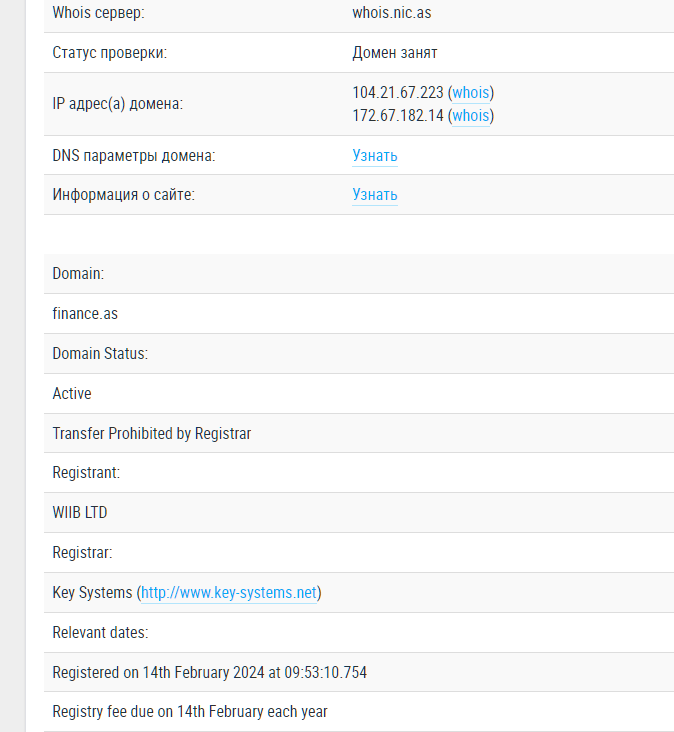Click Узнать link for DNS параметры домена

point(375,156)
